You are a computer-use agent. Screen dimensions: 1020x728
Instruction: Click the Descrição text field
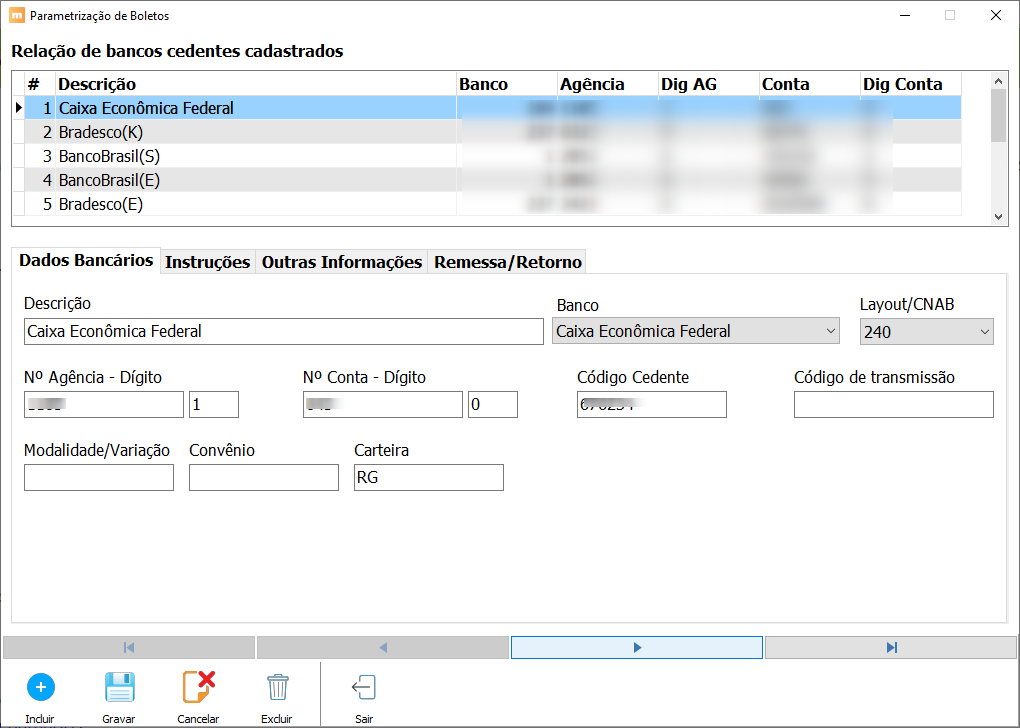284,331
